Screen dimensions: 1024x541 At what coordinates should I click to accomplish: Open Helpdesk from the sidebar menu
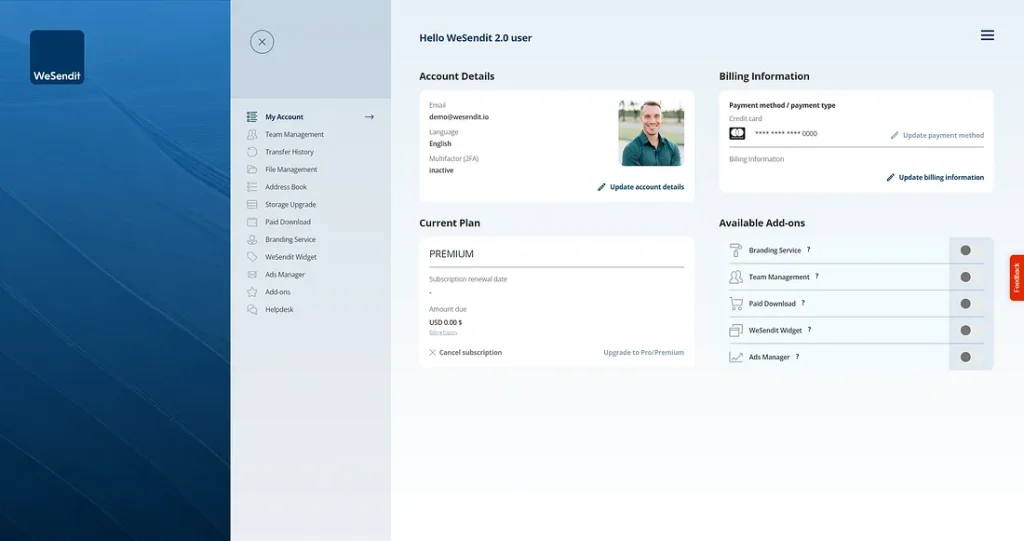tap(279, 310)
